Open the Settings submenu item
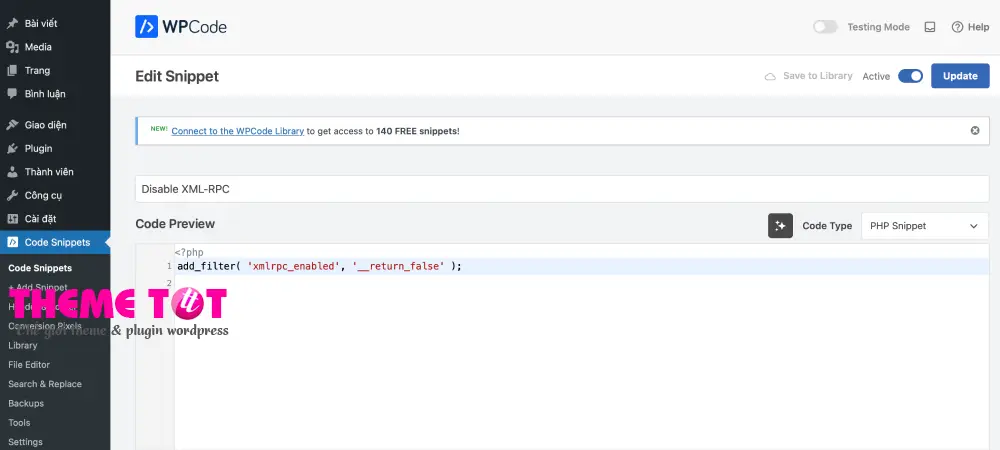This screenshot has height=450, width=1000. click(x=26, y=442)
